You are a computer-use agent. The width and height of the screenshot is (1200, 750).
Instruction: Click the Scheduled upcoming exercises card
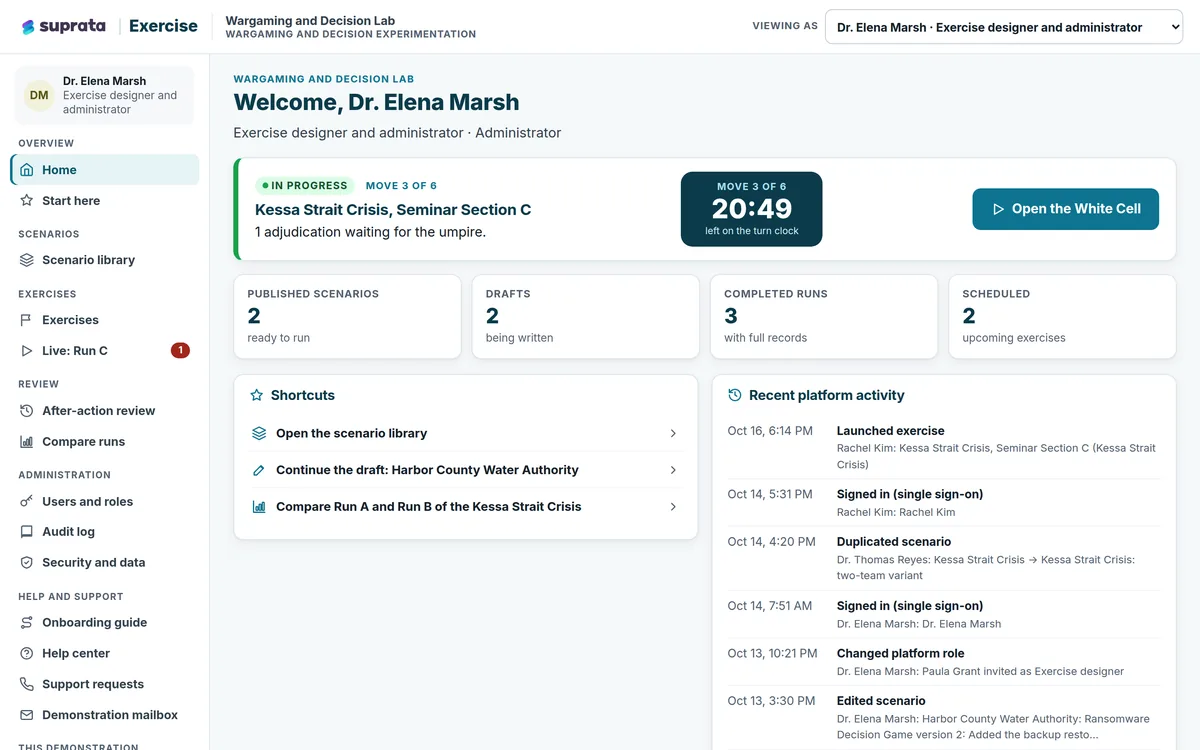[1062, 317]
